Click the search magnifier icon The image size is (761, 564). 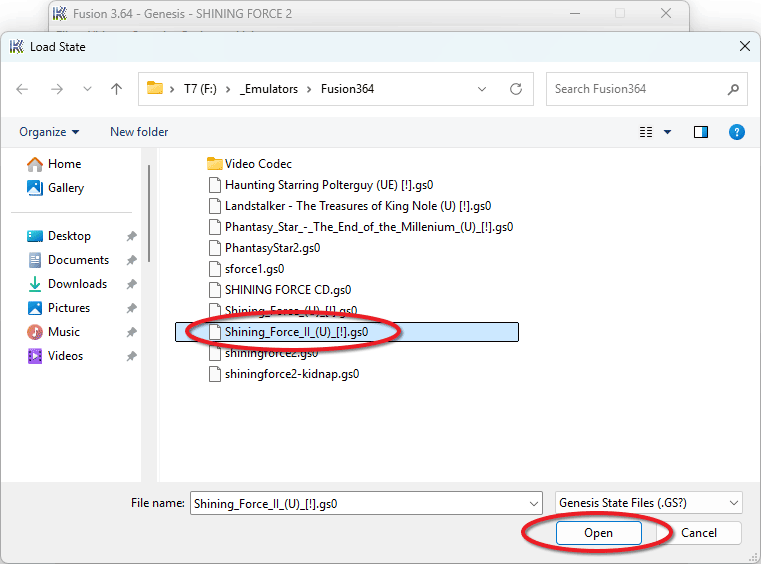(x=733, y=89)
